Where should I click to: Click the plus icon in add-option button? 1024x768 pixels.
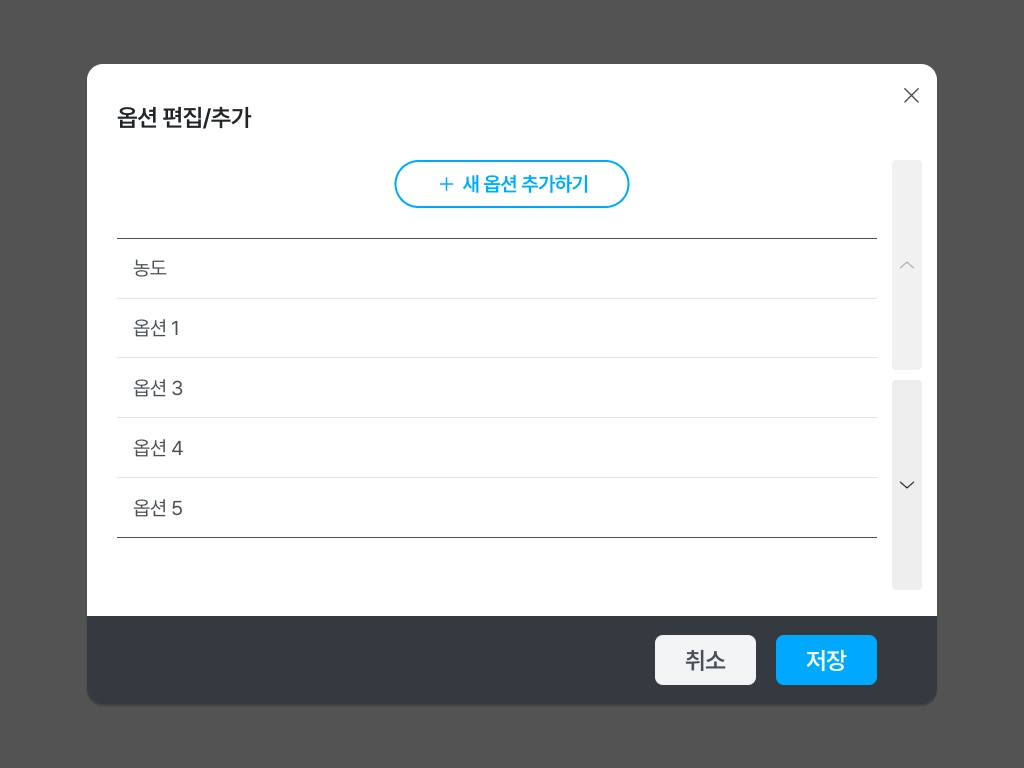pos(446,184)
